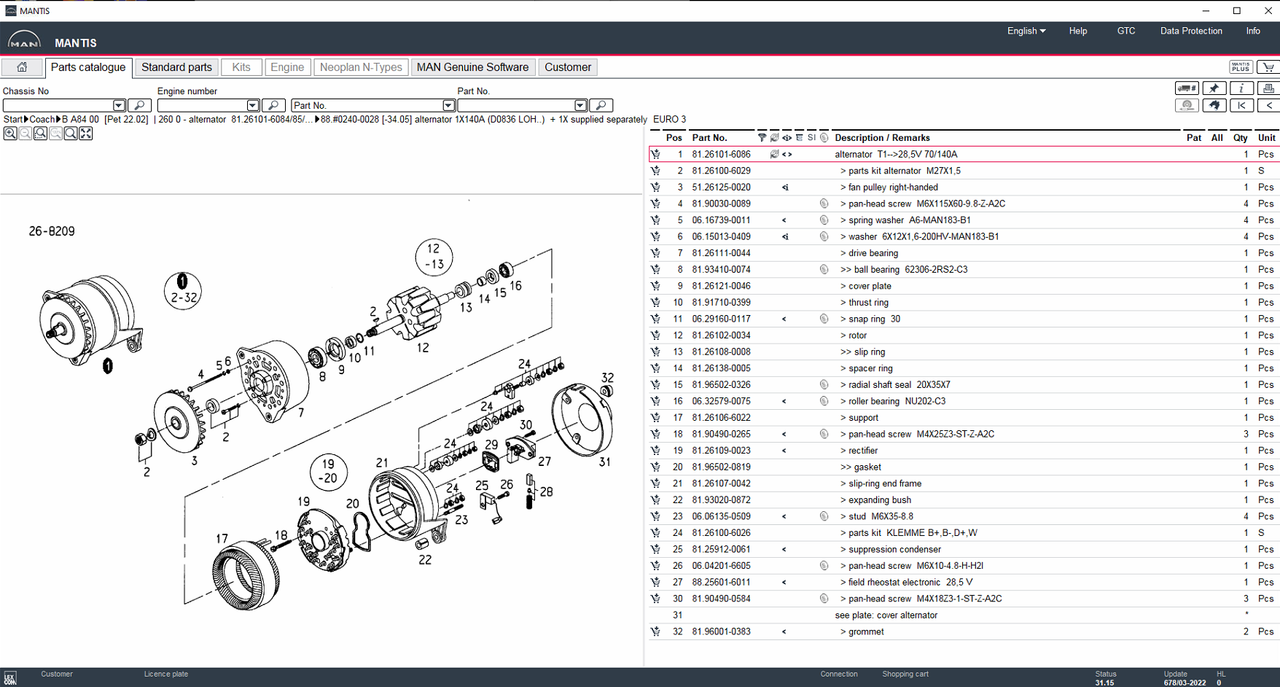Select part number 81.26100-6029
Image resolution: width=1280 pixels, height=687 pixels.
tap(721, 171)
